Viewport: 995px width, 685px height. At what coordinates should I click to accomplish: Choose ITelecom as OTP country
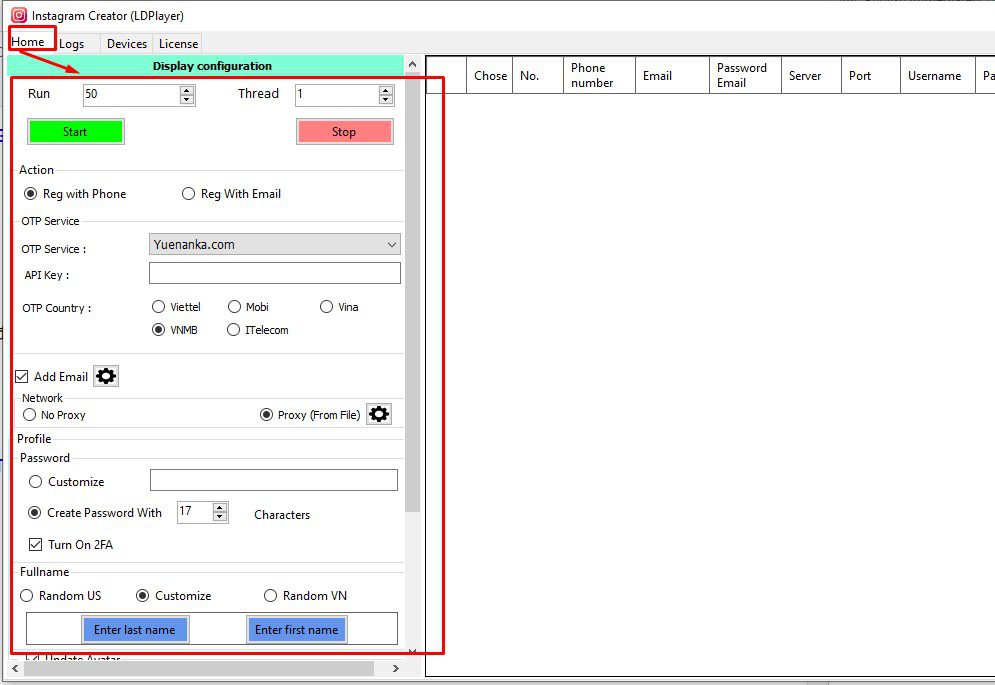[x=258, y=330]
